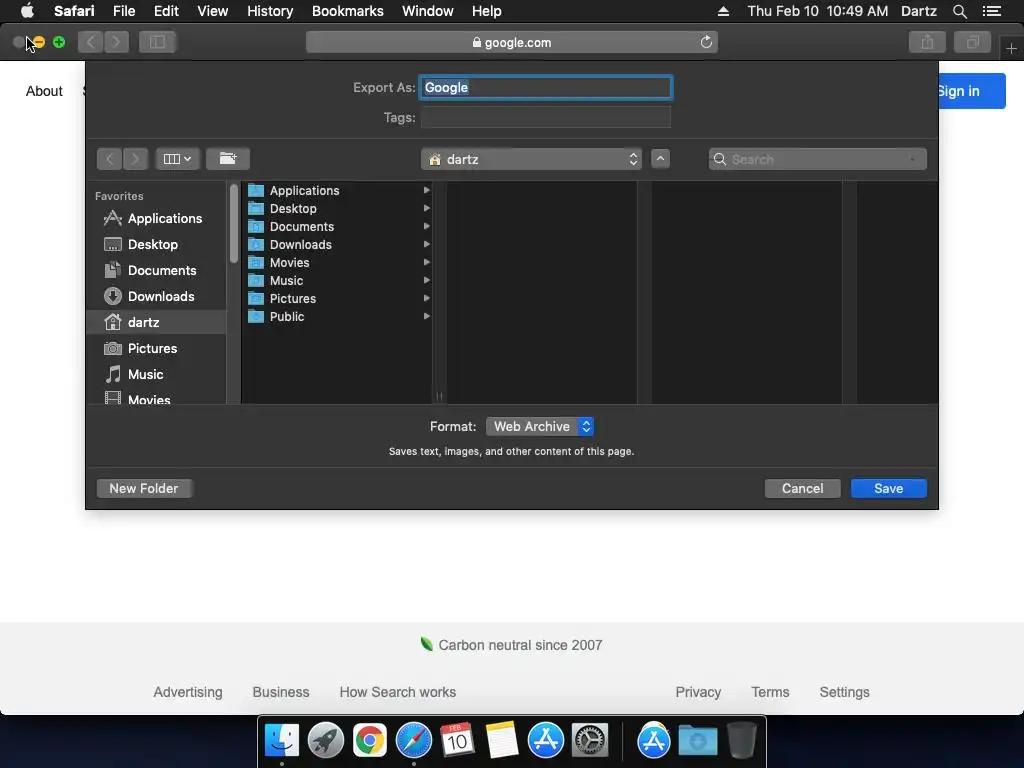Open the How Search works link
Viewport: 1024px width, 768px height.
[398, 692]
